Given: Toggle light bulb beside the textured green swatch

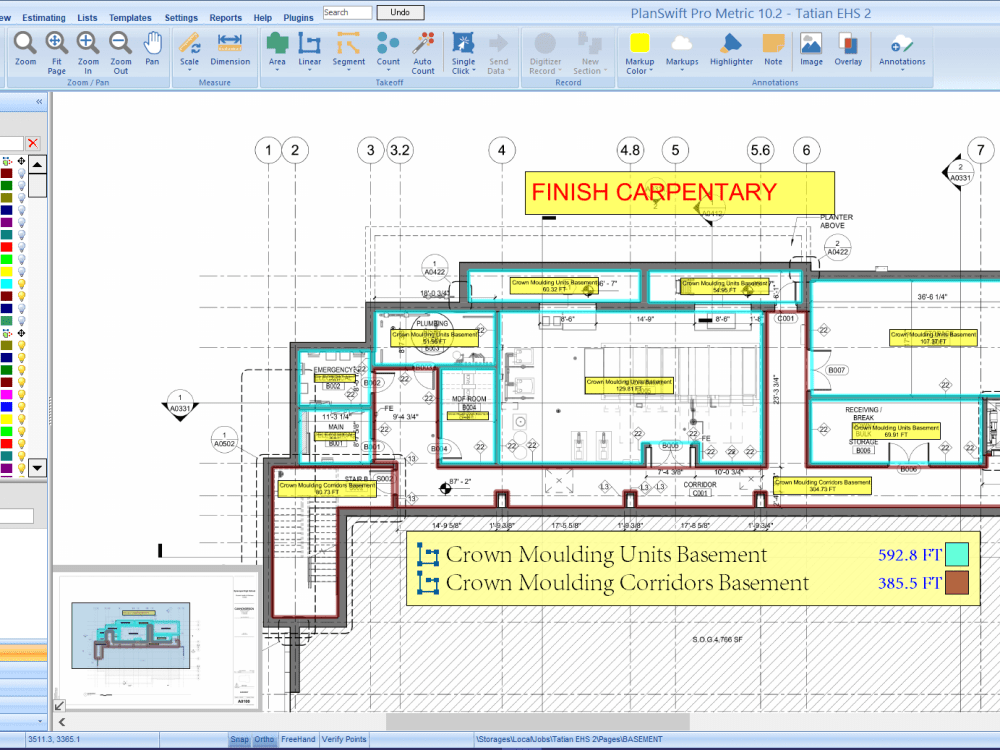Looking at the screenshot, I should click(22, 321).
